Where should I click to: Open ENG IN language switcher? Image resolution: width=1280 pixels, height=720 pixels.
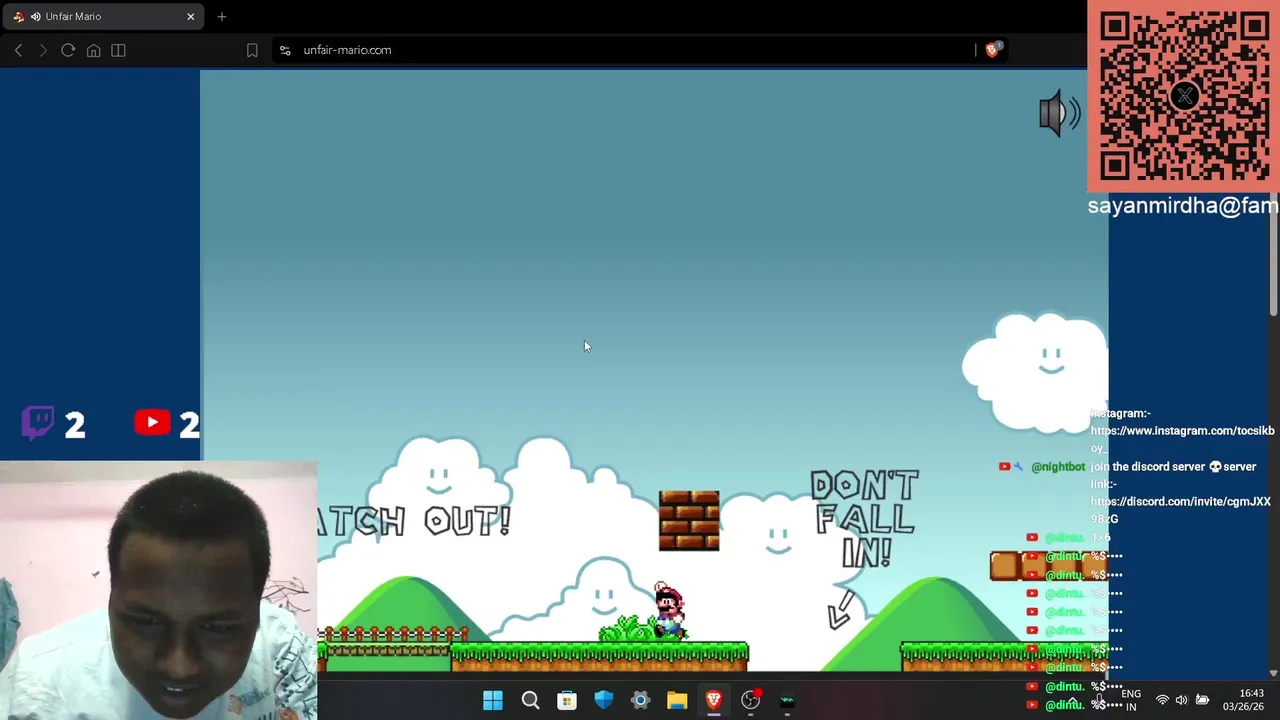click(1131, 700)
